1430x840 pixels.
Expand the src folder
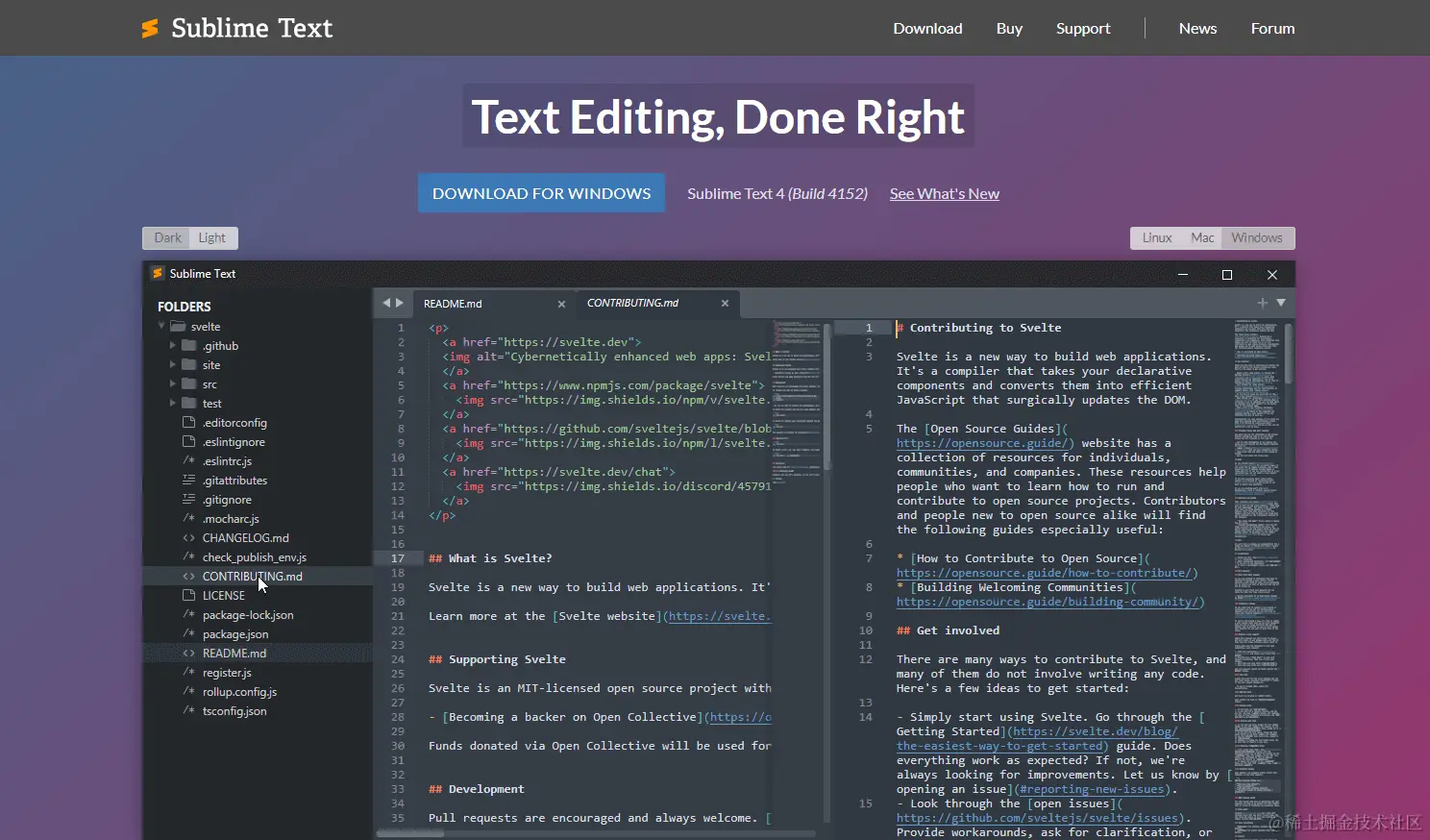(x=175, y=383)
